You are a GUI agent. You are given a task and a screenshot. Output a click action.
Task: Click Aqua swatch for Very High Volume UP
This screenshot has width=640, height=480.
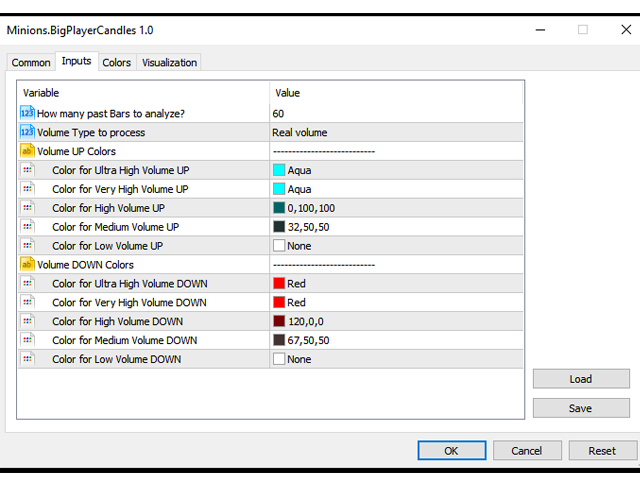(x=279, y=189)
